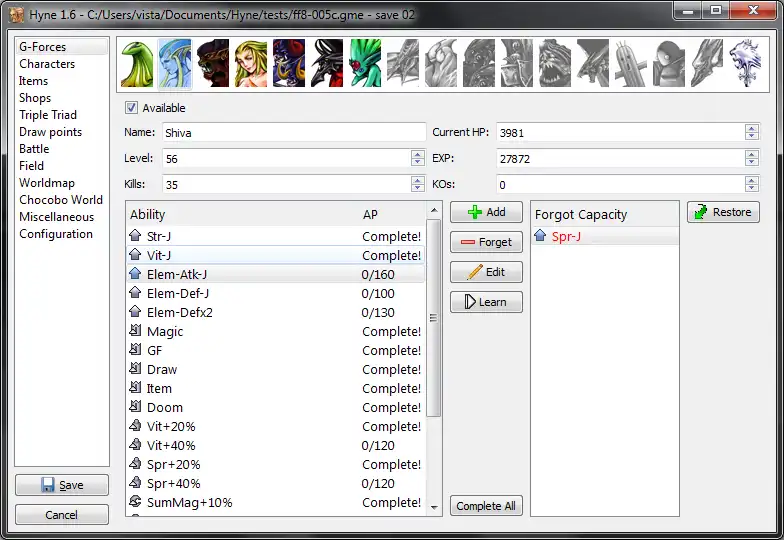Decrease Current HP with the down arrow

coord(752,136)
